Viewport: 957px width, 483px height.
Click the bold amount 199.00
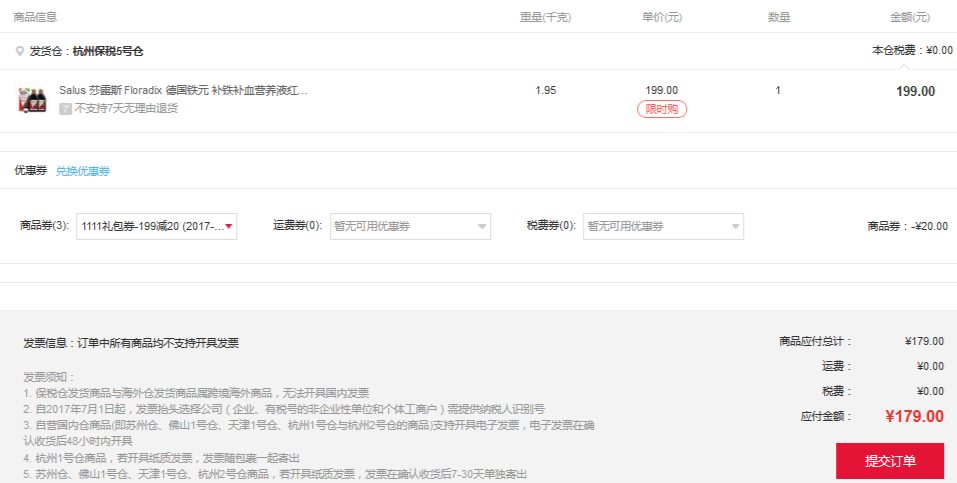coord(915,92)
